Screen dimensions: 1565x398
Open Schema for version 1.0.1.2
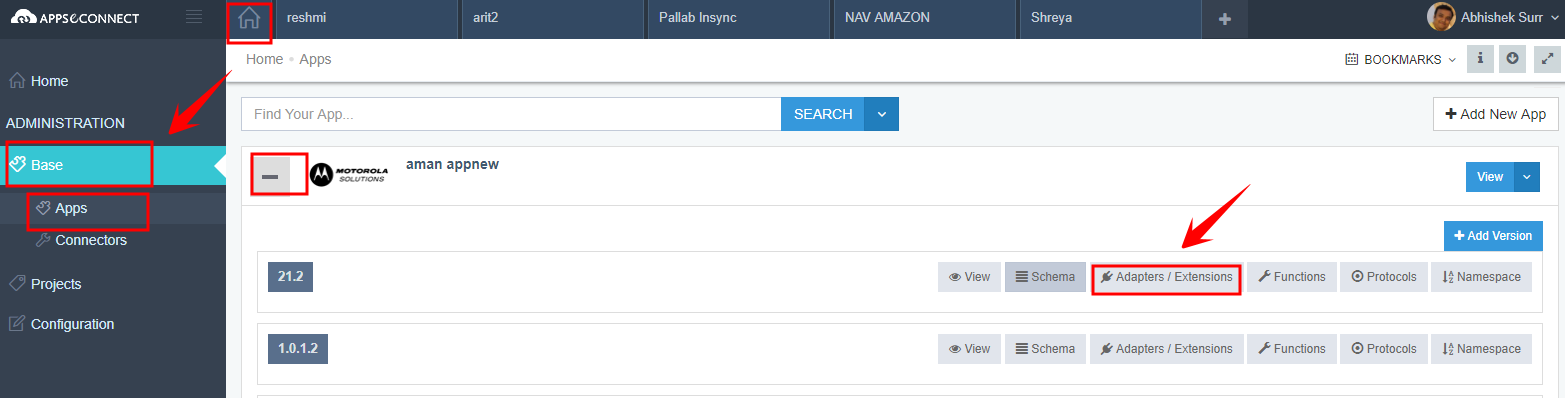pyautogui.click(x=1045, y=349)
